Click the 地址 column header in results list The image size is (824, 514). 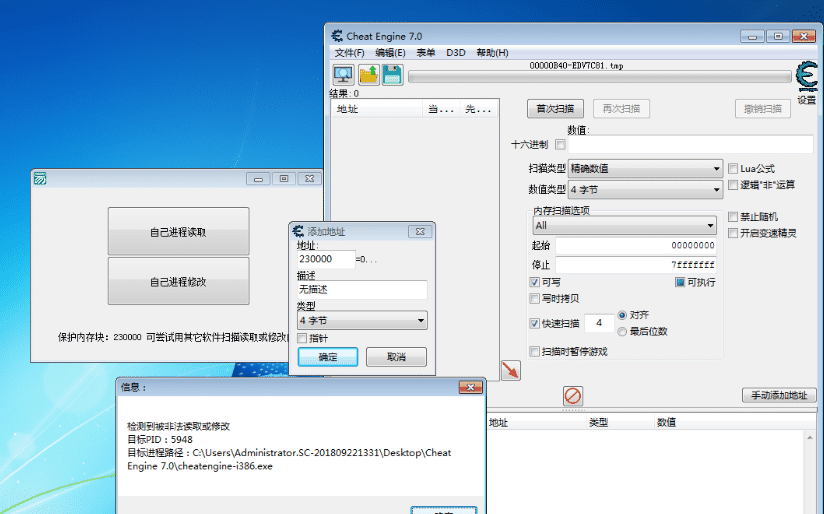click(377, 109)
